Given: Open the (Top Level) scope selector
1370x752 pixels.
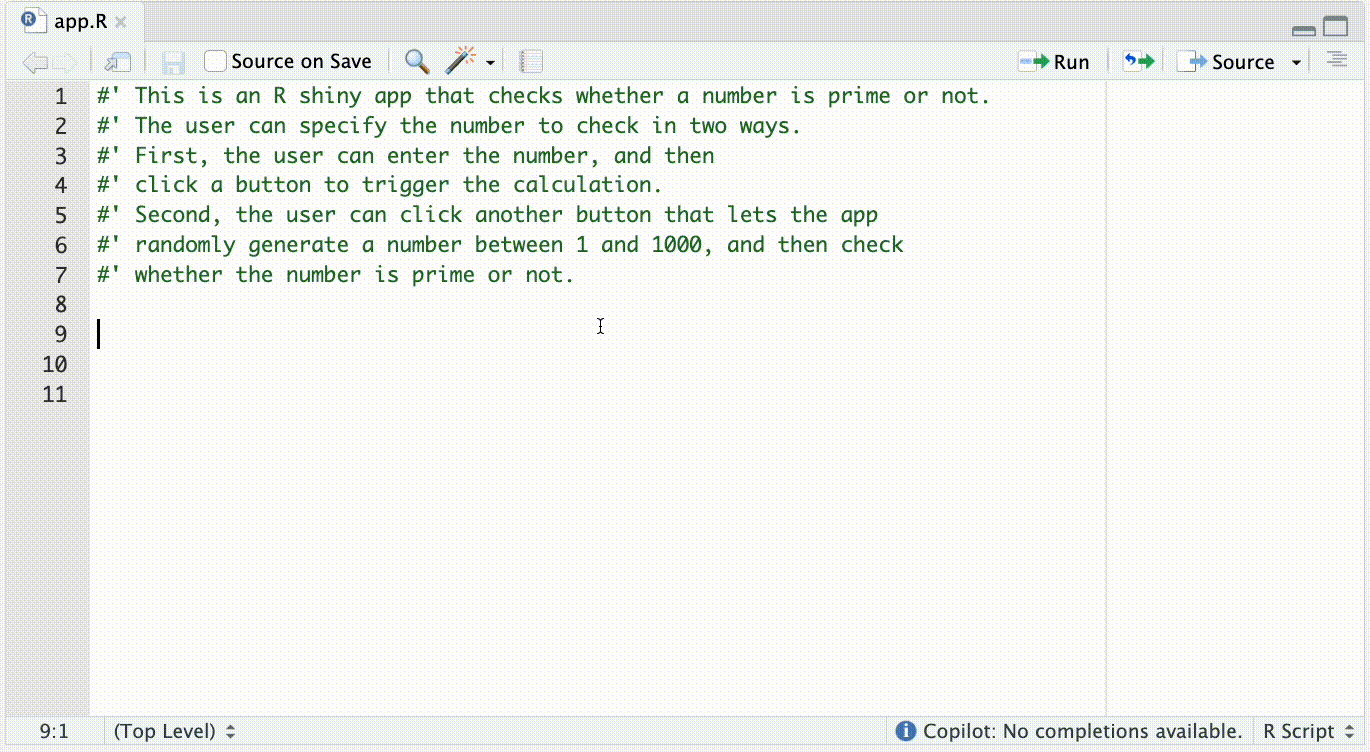Looking at the screenshot, I should [x=175, y=731].
